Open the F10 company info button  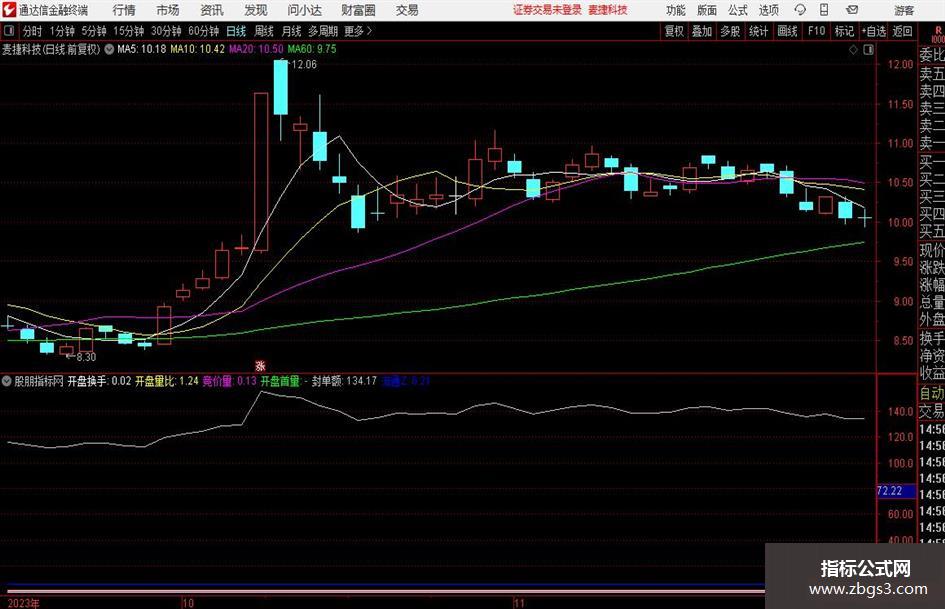817,31
